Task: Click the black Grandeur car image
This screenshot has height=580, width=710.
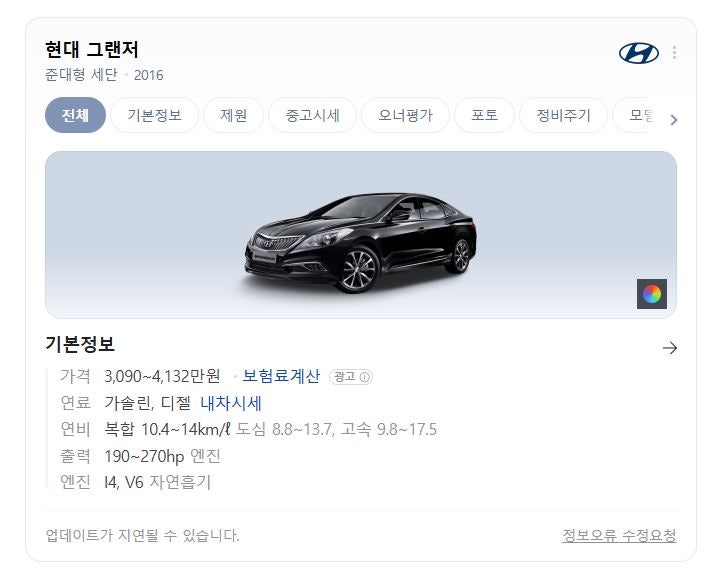Action: click(360, 242)
